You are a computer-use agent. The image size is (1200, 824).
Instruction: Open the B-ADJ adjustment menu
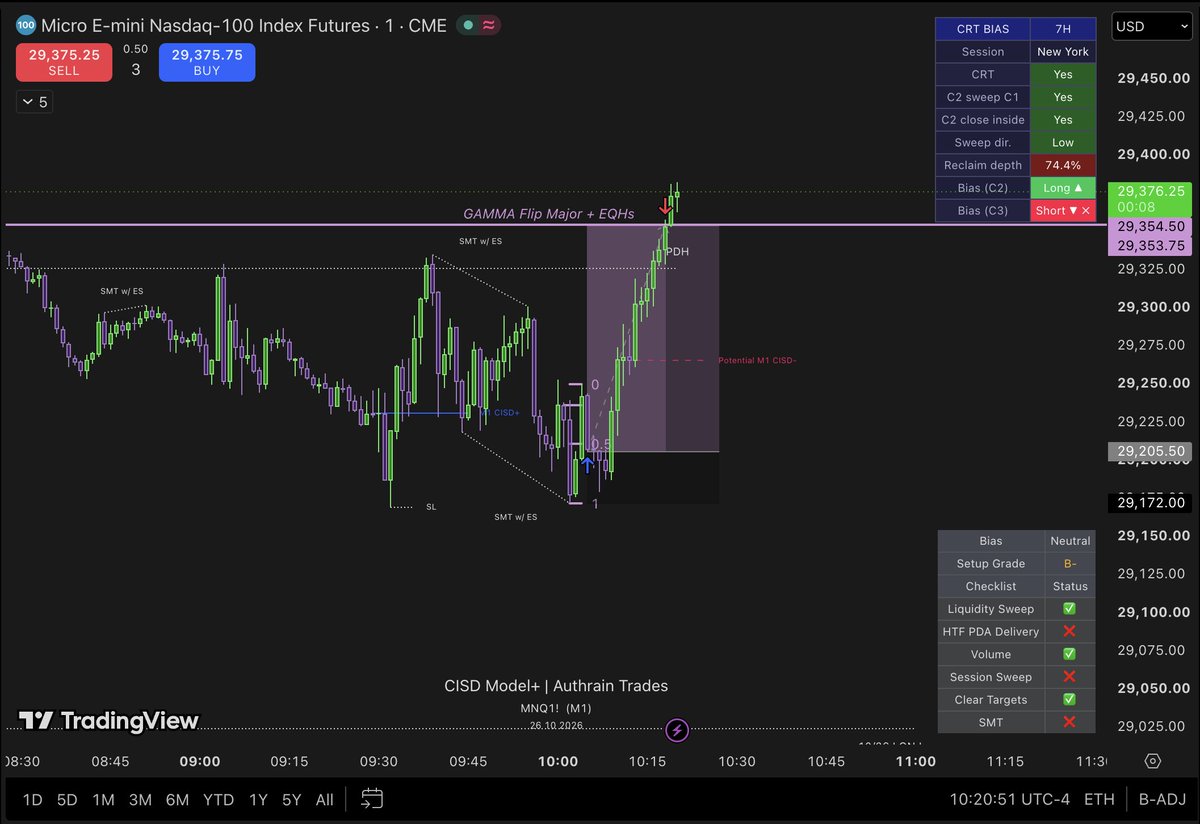pos(1161,800)
